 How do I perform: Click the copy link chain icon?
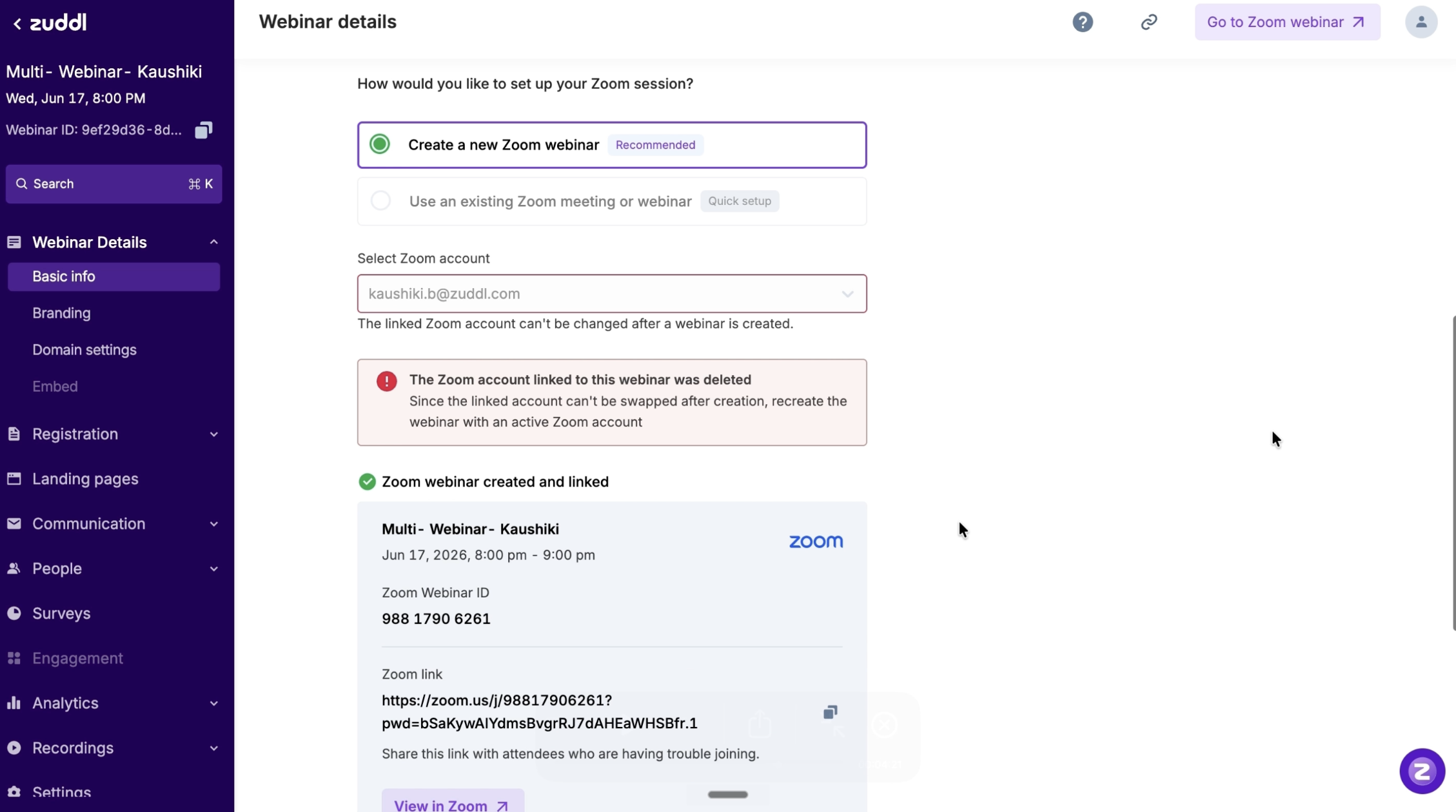click(1148, 22)
